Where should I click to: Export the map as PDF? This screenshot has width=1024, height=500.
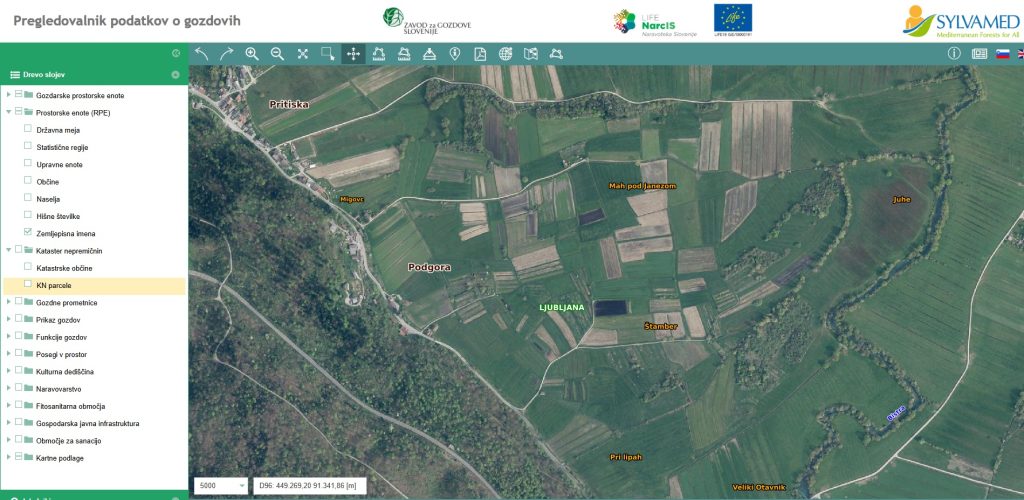pyautogui.click(x=480, y=54)
